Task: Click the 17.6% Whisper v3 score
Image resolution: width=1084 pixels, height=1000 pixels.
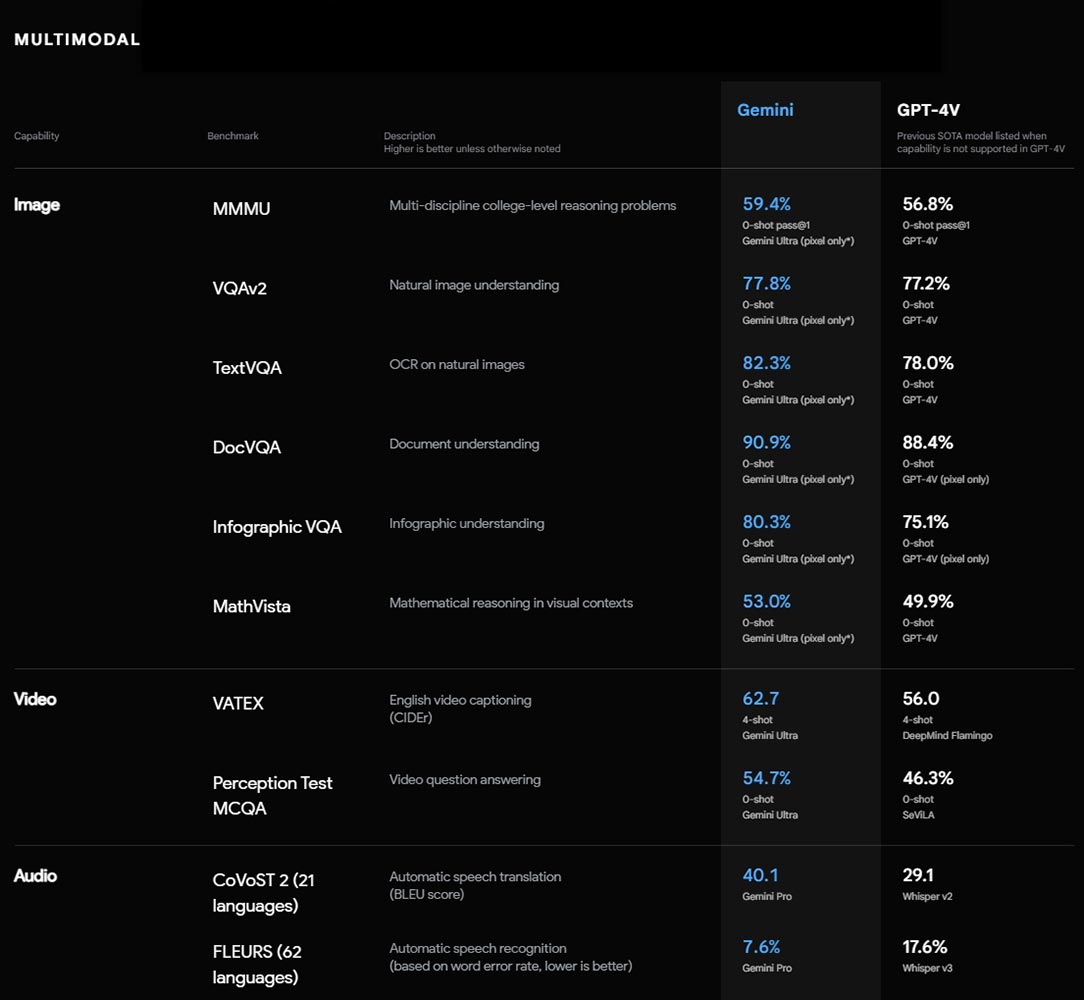Action: pos(924,947)
